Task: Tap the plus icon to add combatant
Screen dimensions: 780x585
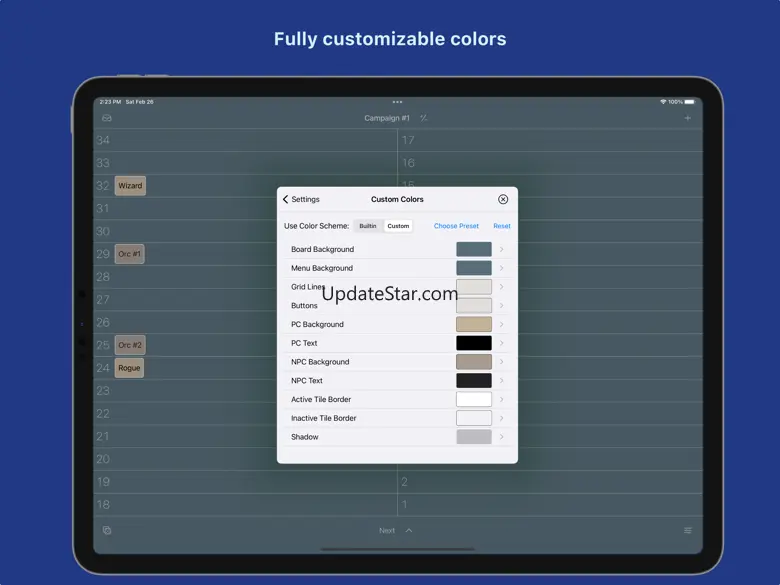Action: pyautogui.click(x=687, y=118)
